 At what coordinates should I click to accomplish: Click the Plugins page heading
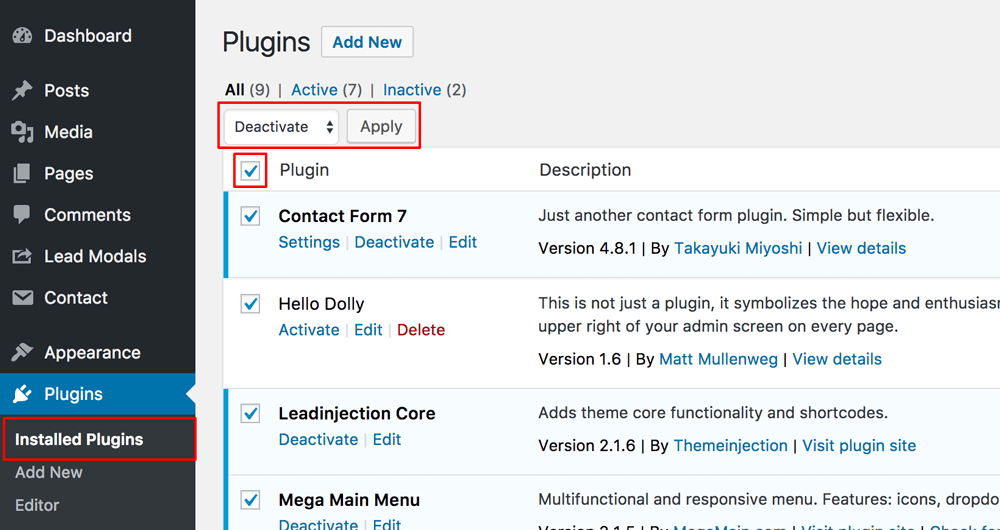(x=267, y=43)
